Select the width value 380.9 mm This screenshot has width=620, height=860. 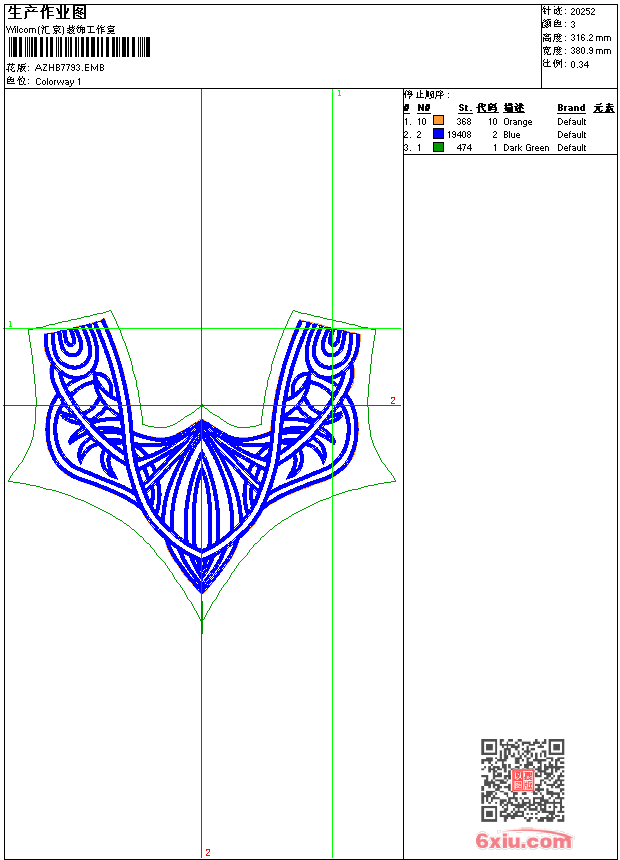tap(590, 51)
